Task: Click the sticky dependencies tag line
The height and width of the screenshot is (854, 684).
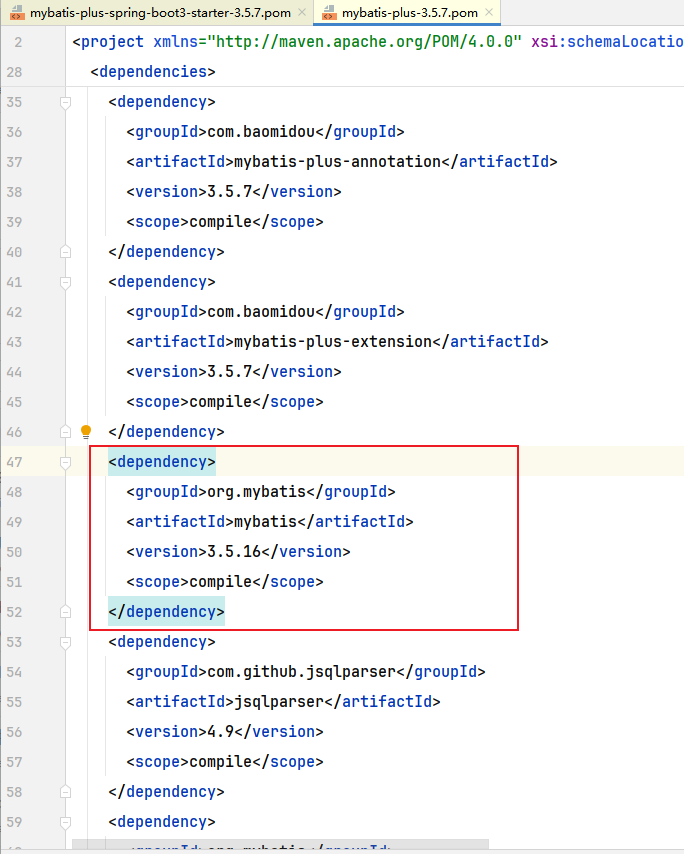Action: click(153, 72)
